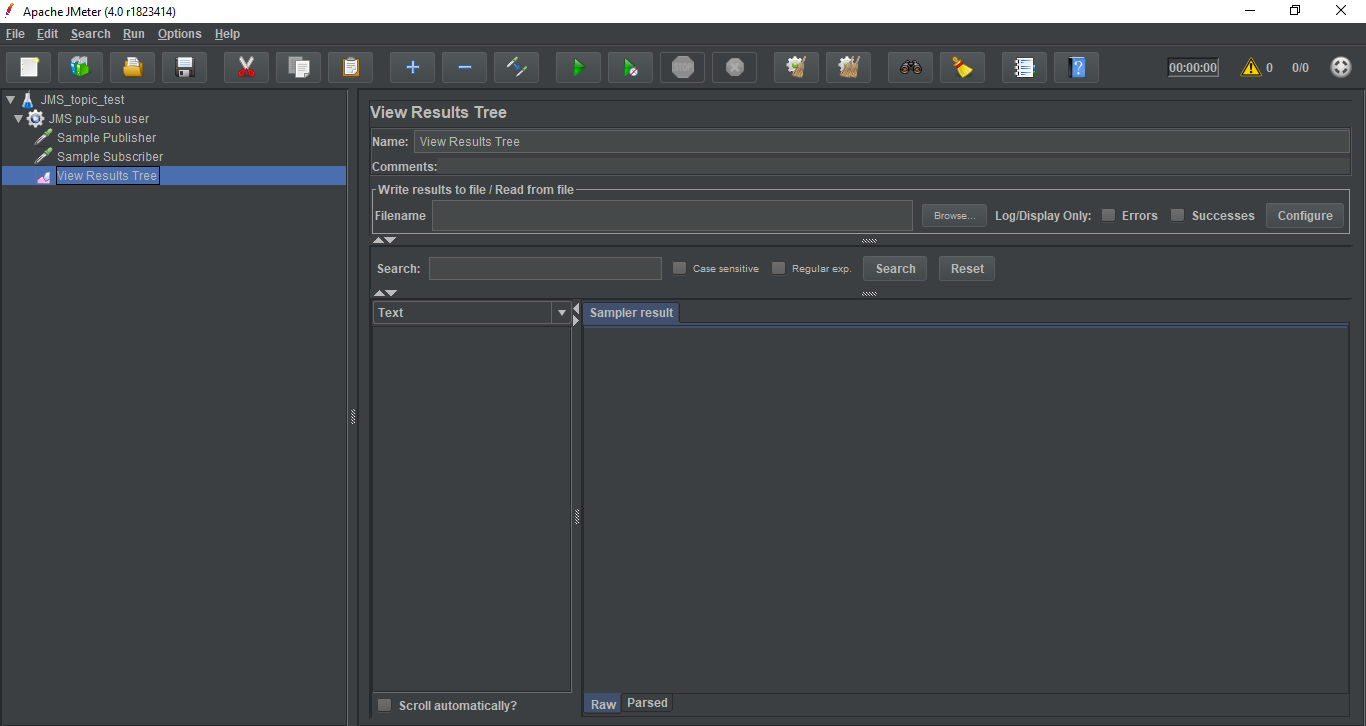Open the Run menu
1366x726 pixels.
click(134, 34)
